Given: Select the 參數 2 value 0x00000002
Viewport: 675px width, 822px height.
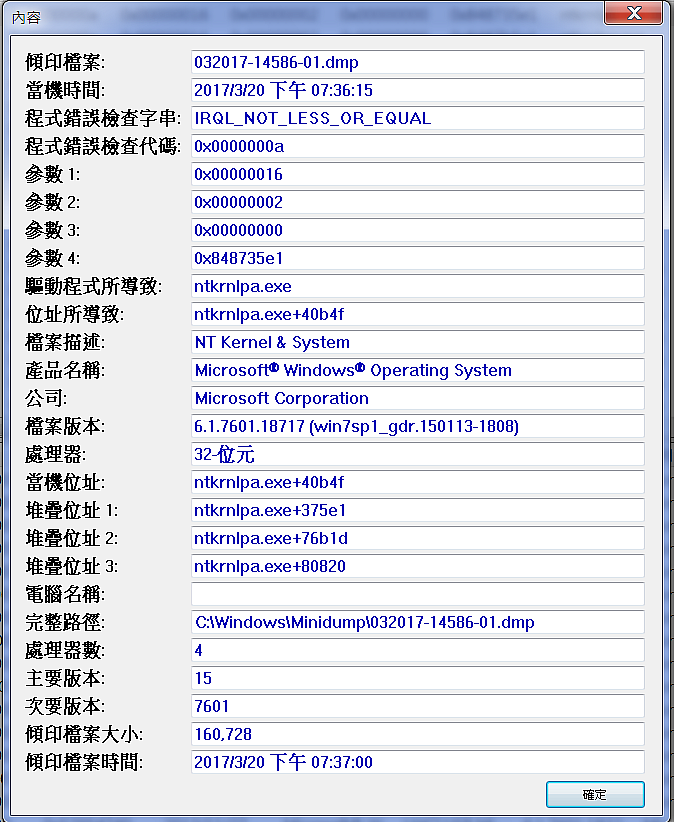Looking at the screenshot, I should point(418,202).
